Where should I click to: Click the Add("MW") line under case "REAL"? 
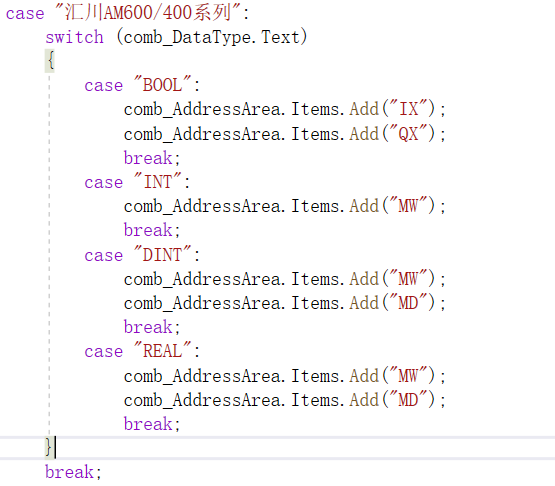284,376
